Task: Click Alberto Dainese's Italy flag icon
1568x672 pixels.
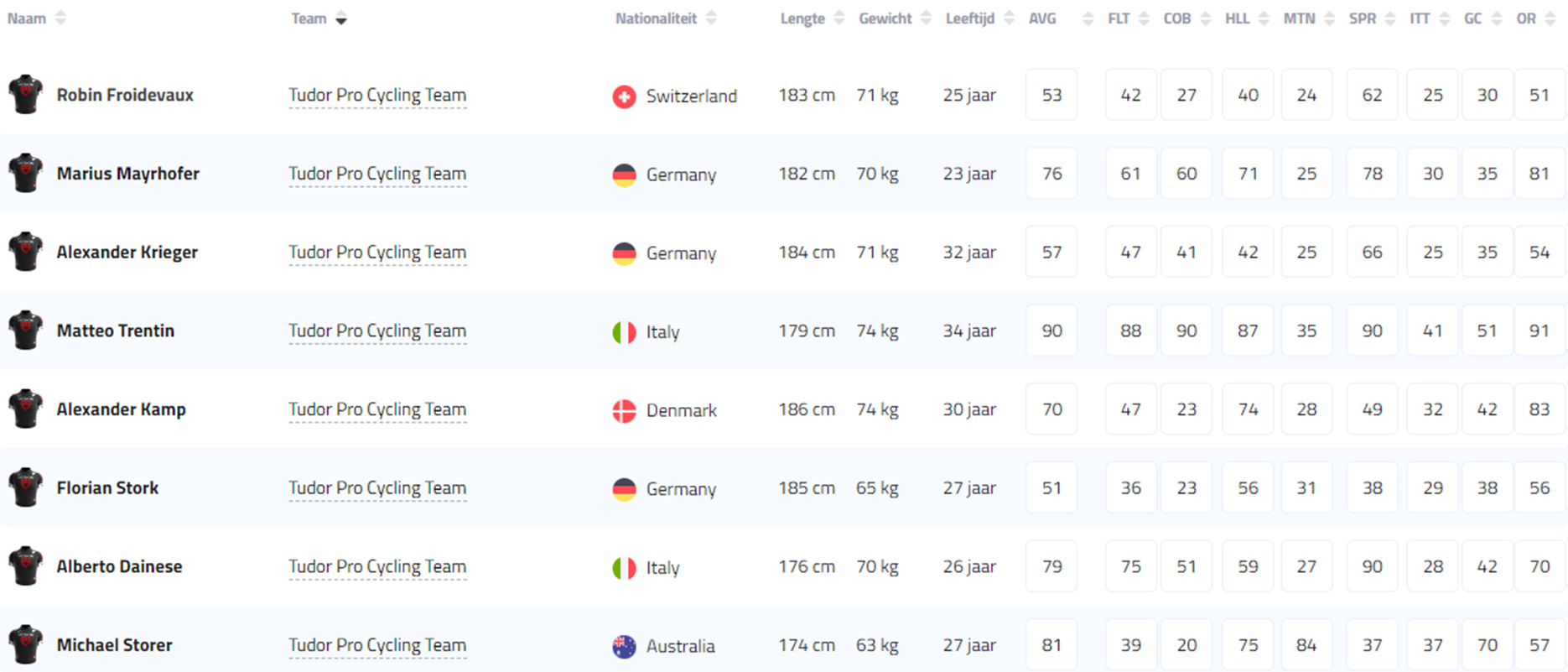Action: 624,568
